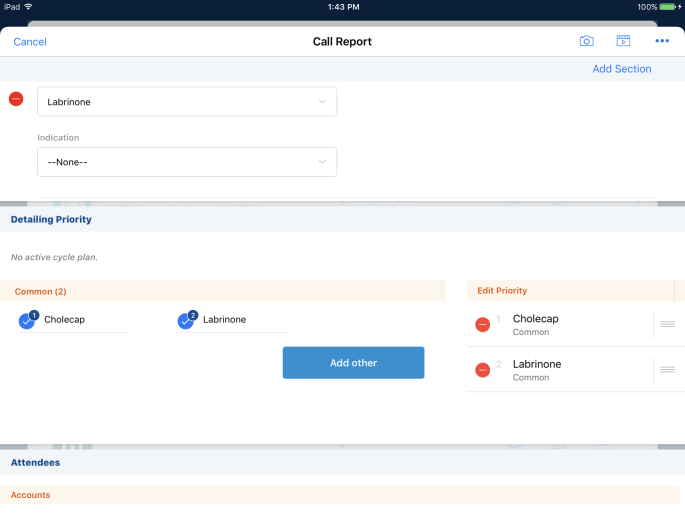Image resolution: width=685 pixels, height=513 pixels.
Task: Open the more options ellipsis menu
Action: pos(661,41)
